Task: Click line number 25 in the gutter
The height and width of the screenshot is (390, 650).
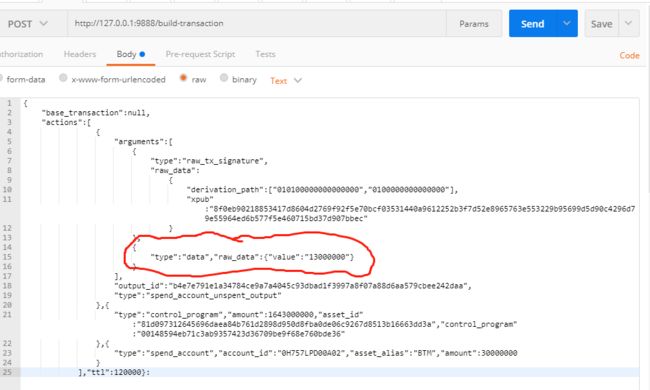Action: (7, 372)
